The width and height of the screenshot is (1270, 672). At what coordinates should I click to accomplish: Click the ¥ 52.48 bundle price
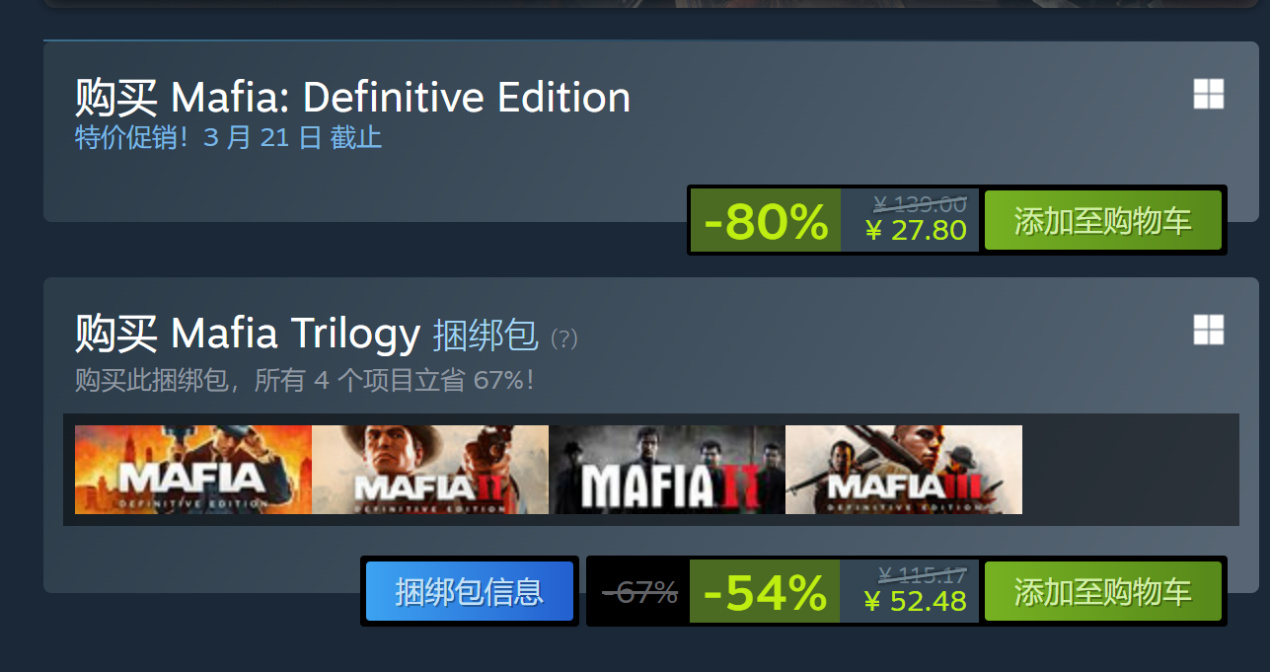pos(916,601)
